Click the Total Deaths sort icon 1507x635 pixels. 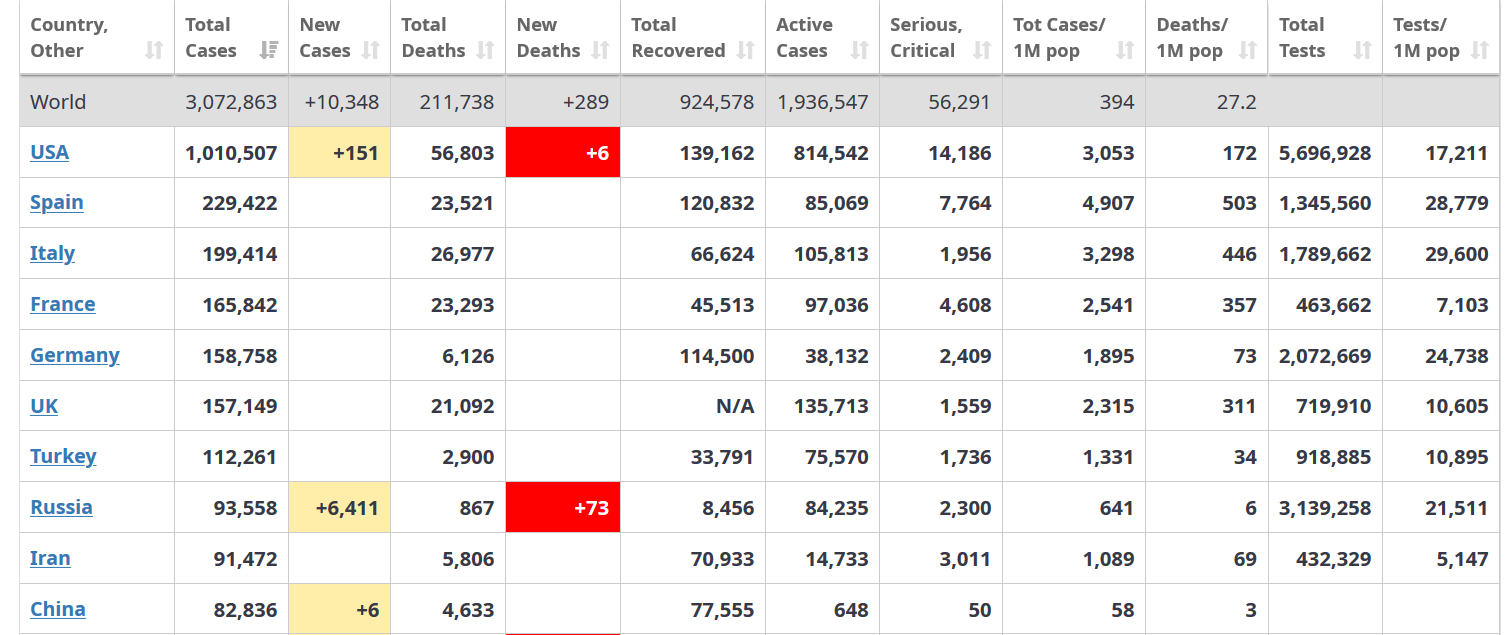[x=485, y=50]
